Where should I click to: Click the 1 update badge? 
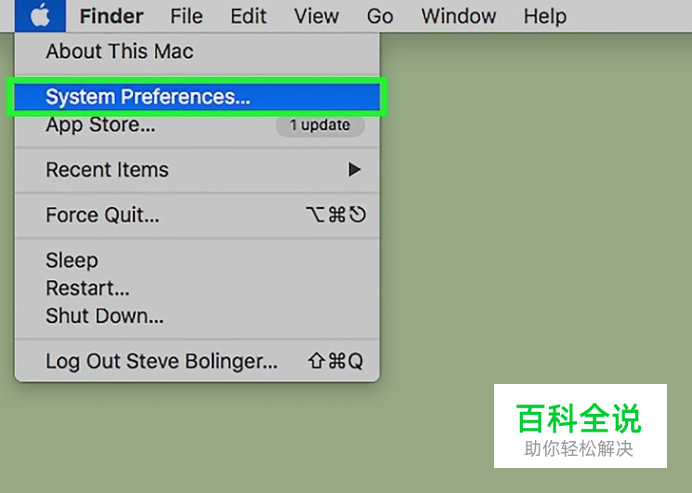320,125
